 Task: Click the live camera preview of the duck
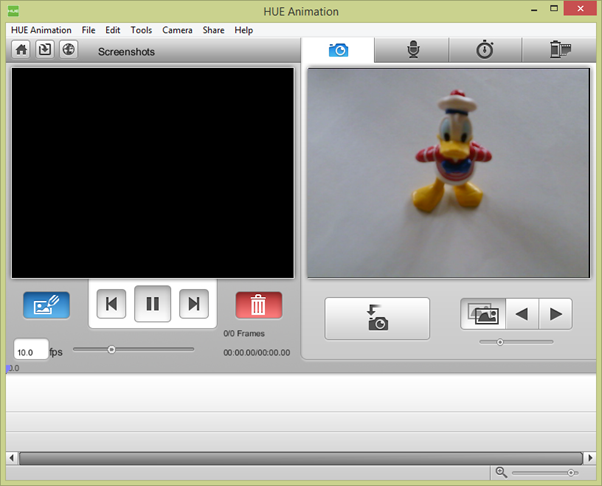coord(448,173)
